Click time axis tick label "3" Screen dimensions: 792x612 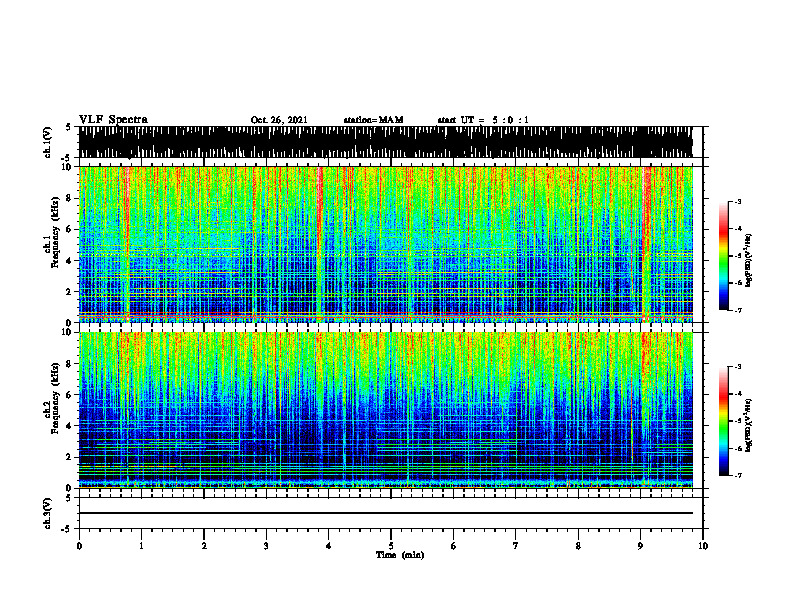(266, 546)
